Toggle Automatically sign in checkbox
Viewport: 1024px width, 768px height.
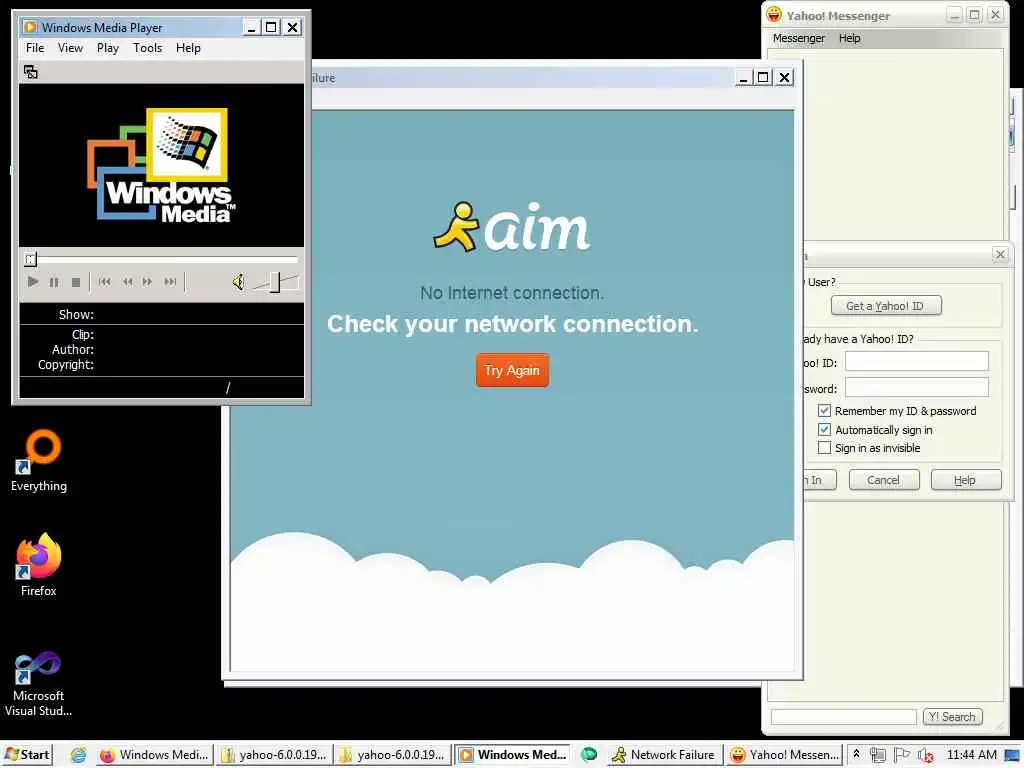point(825,430)
